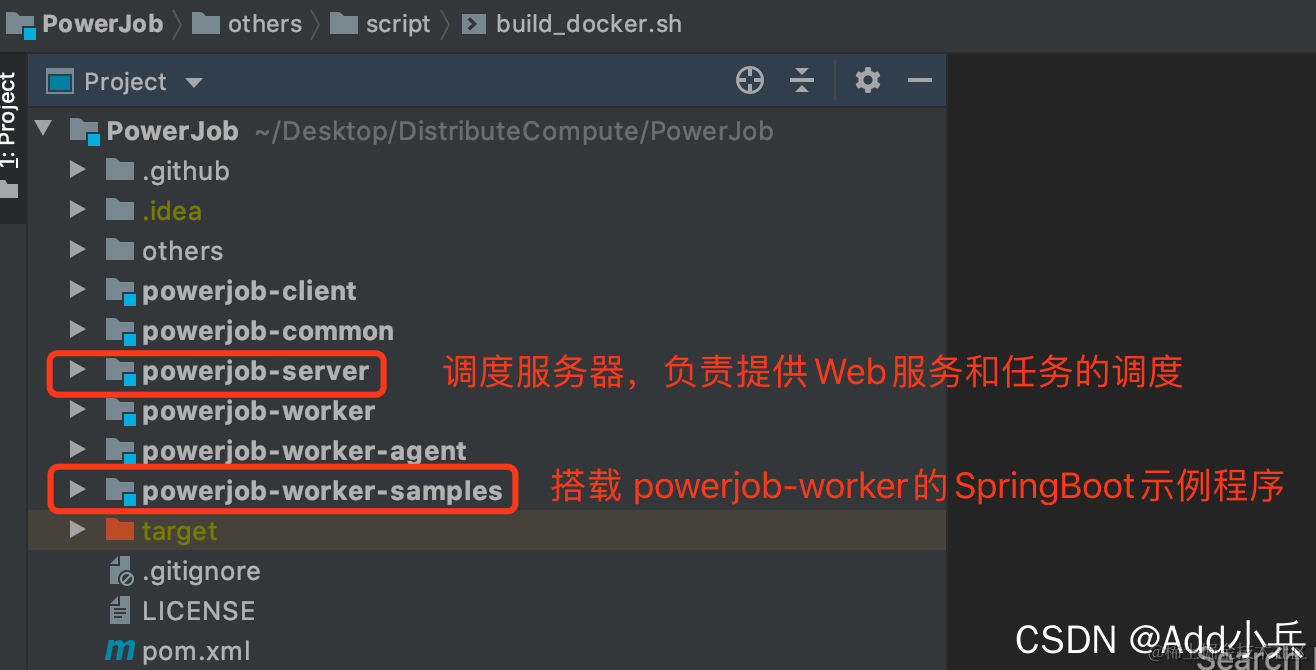Expand the .github folder arrow
The height and width of the screenshot is (670, 1316).
[78, 170]
